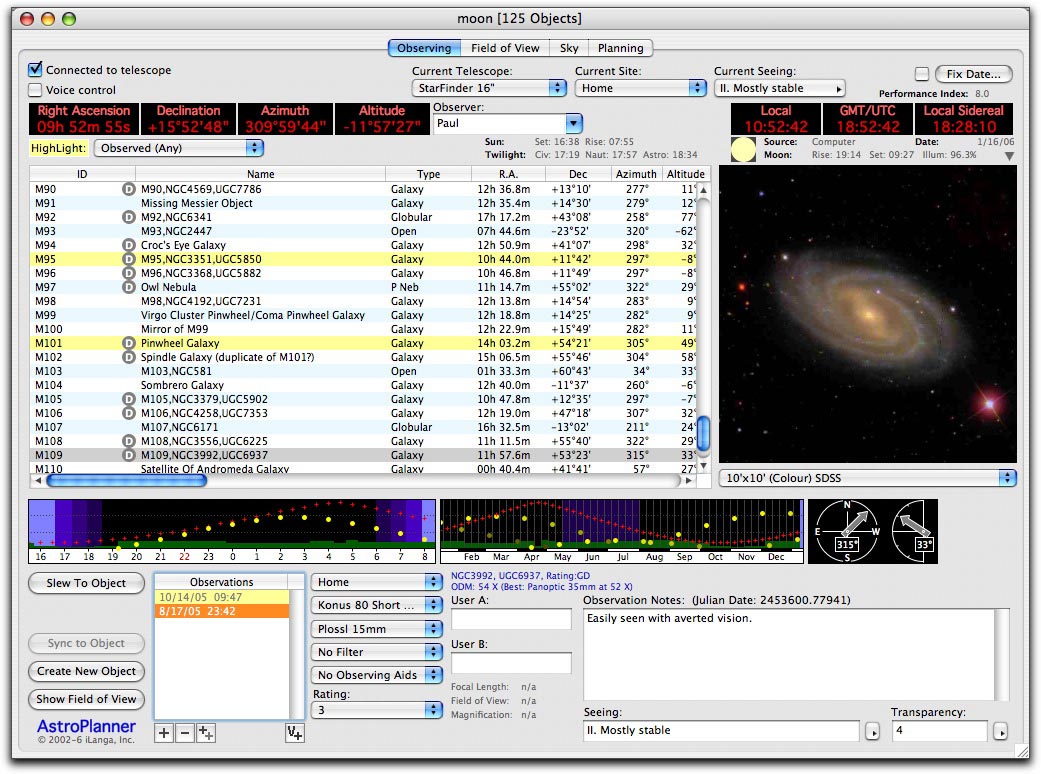Viewport: 1041px width, 774px height.
Task: Click the V+ icon below the Observations list
Action: [295, 733]
